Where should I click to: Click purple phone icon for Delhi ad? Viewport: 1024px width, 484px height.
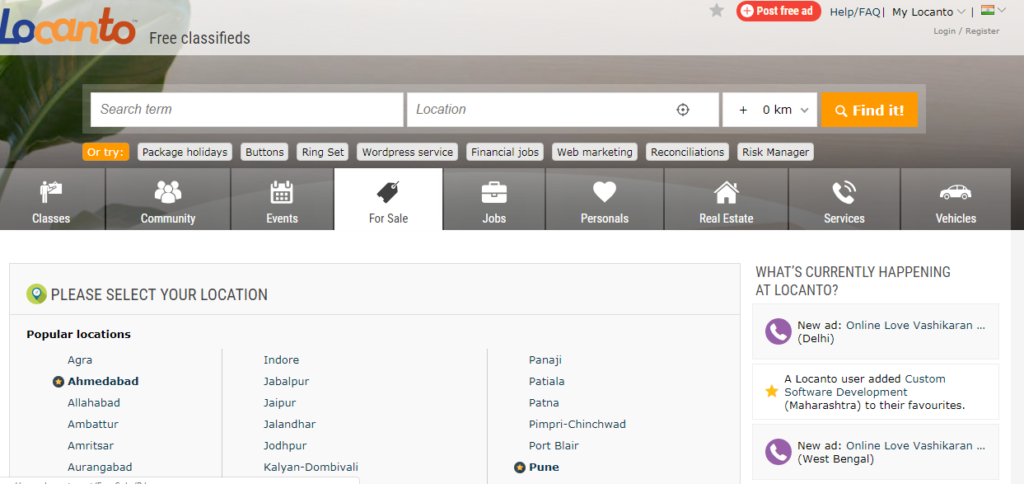[778, 332]
